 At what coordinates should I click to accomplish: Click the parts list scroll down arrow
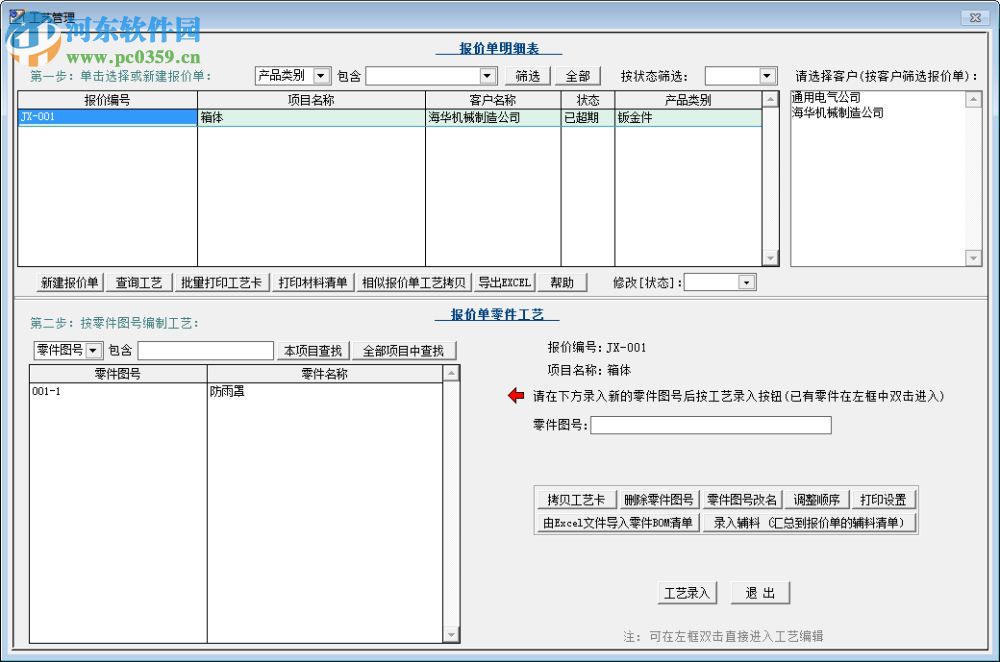click(452, 635)
